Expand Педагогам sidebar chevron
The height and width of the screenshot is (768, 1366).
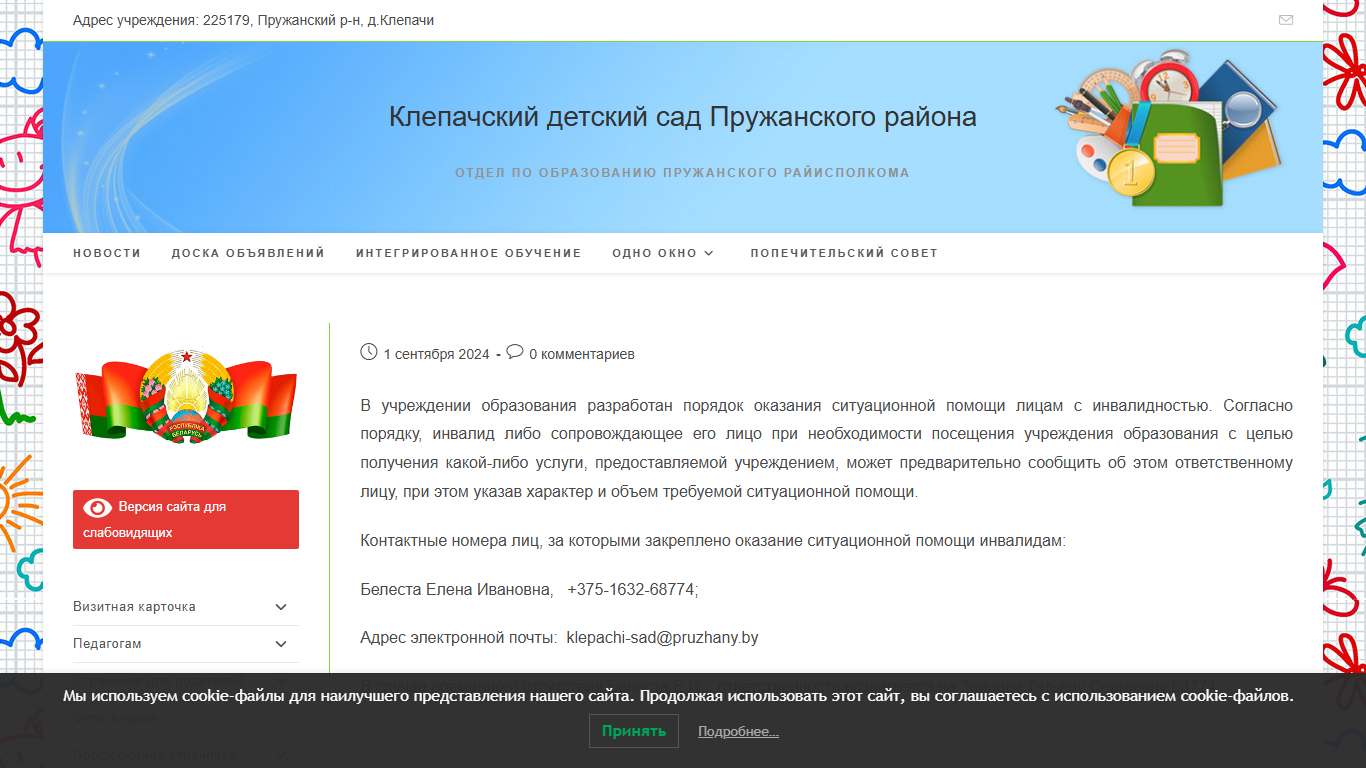click(x=281, y=644)
